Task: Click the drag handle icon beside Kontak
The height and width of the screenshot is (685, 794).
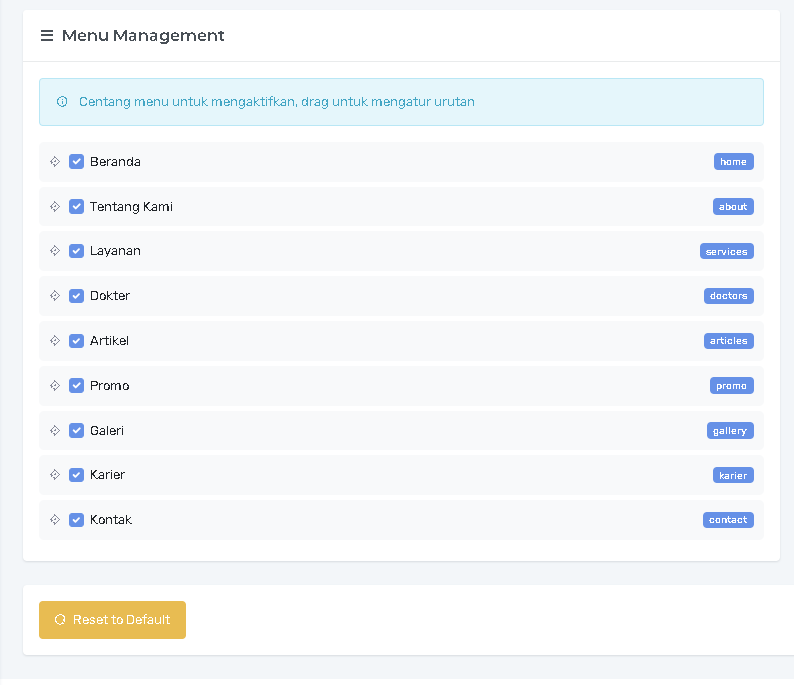Action: click(55, 520)
